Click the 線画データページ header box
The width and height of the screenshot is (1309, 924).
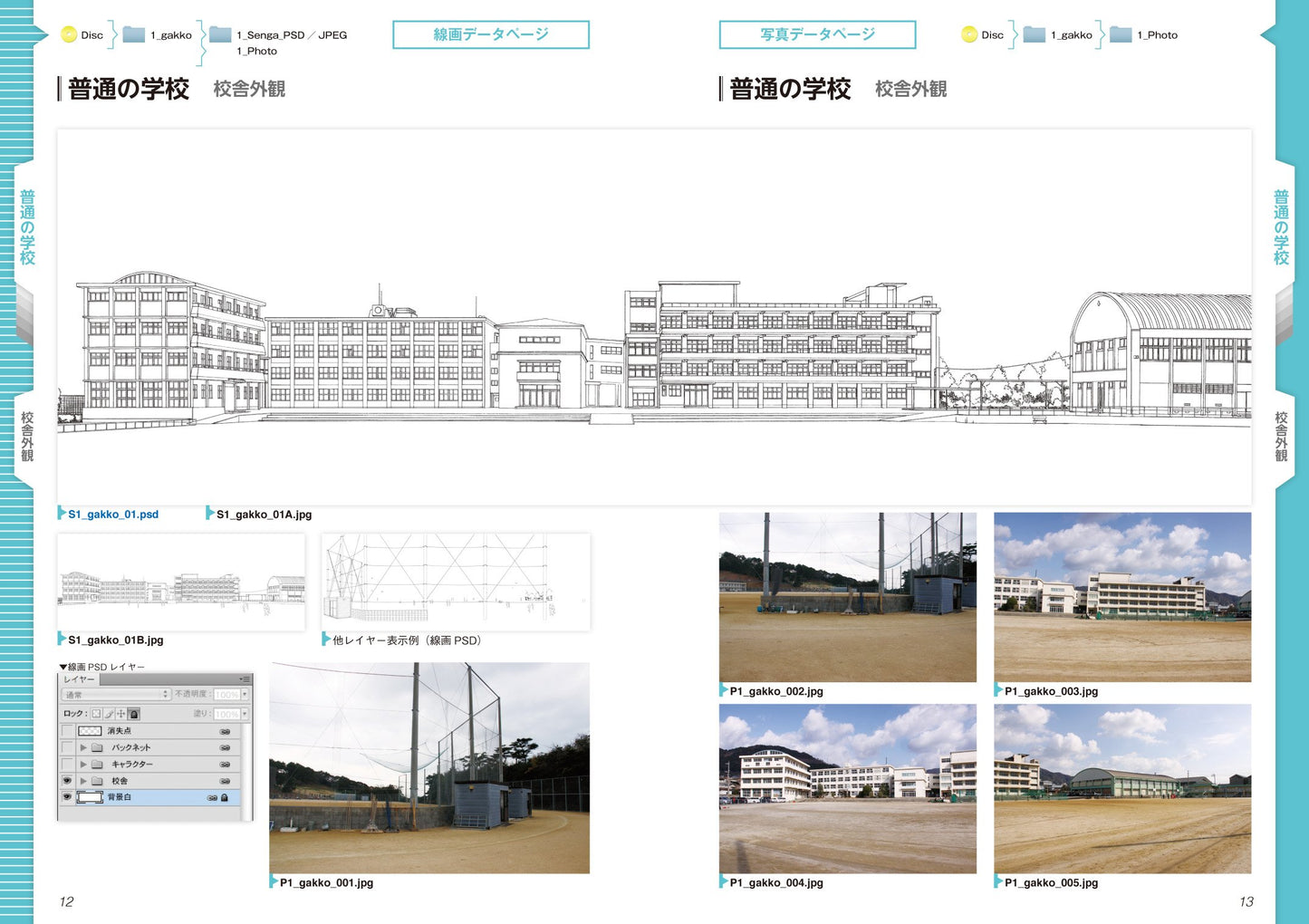[x=490, y=34]
